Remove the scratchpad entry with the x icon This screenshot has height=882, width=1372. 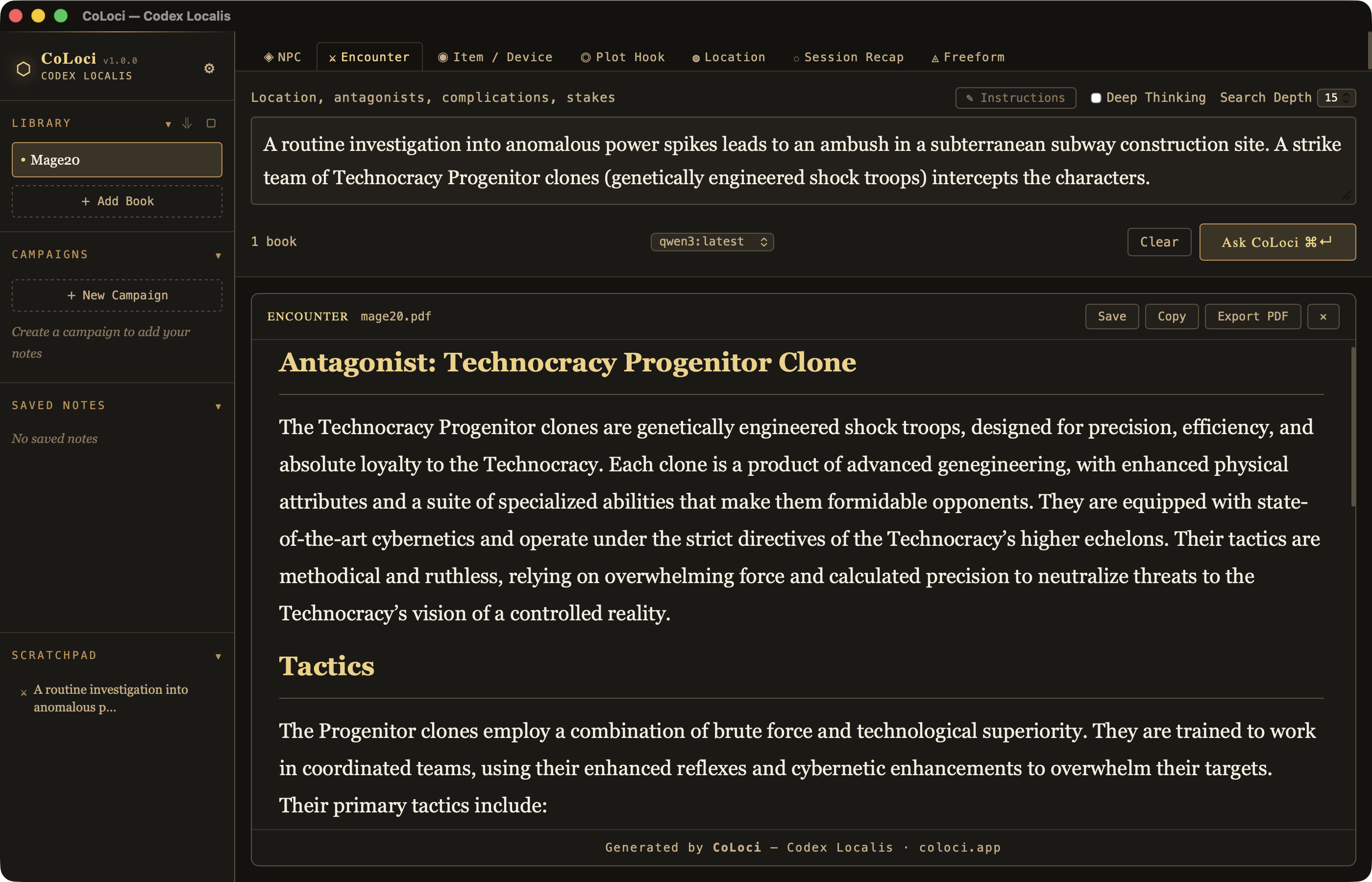coord(24,692)
